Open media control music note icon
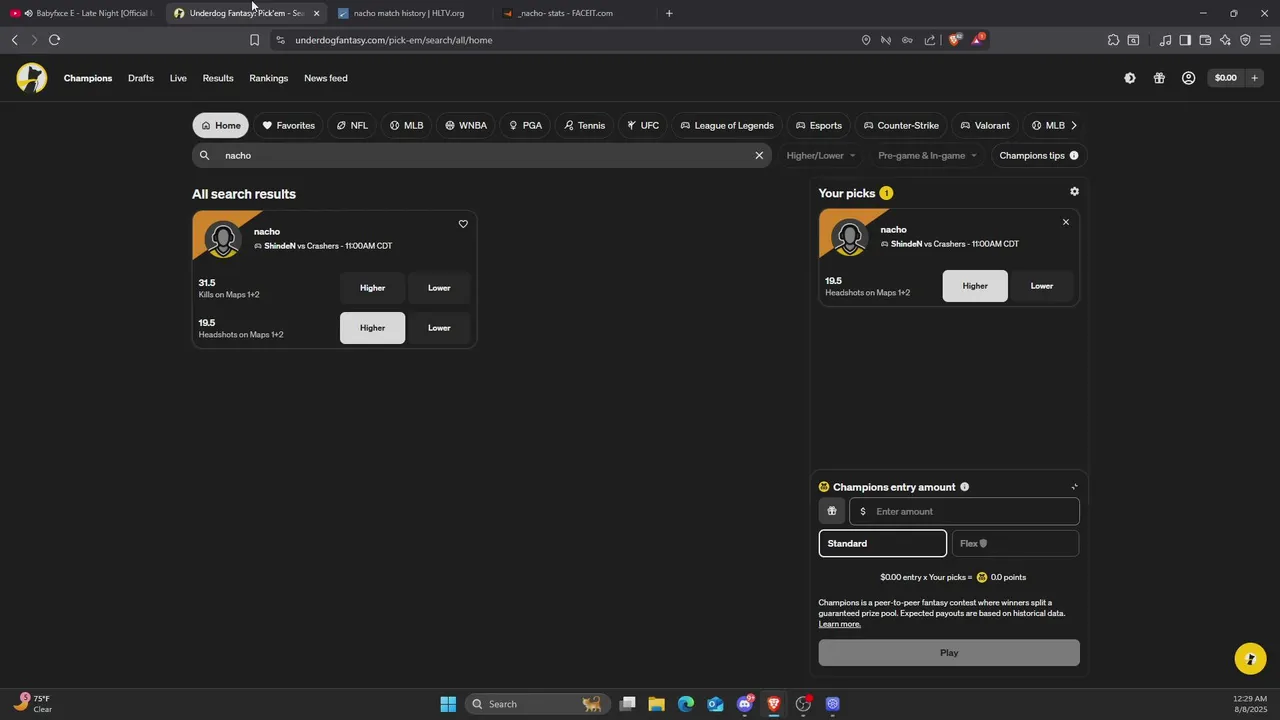The image size is (1280, 720). 1165,40
